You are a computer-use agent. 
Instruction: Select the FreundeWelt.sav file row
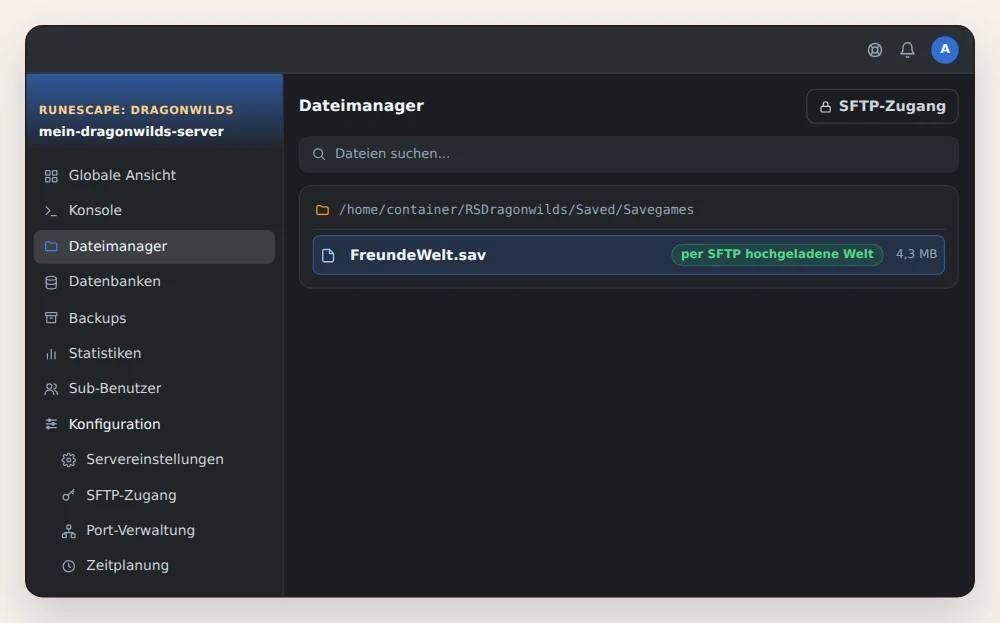(628, 255)
